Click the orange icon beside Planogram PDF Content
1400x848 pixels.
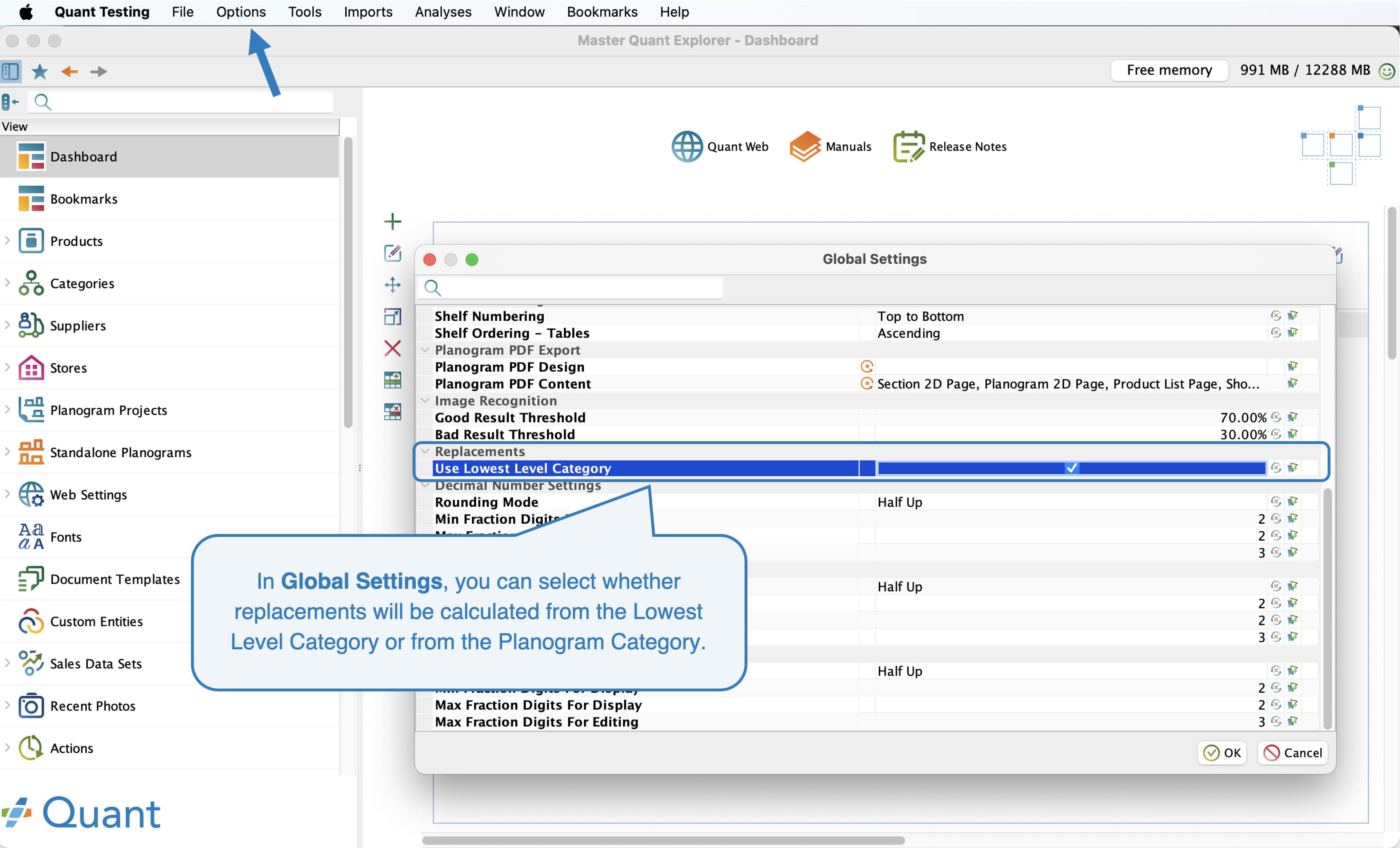pos(867,384)
